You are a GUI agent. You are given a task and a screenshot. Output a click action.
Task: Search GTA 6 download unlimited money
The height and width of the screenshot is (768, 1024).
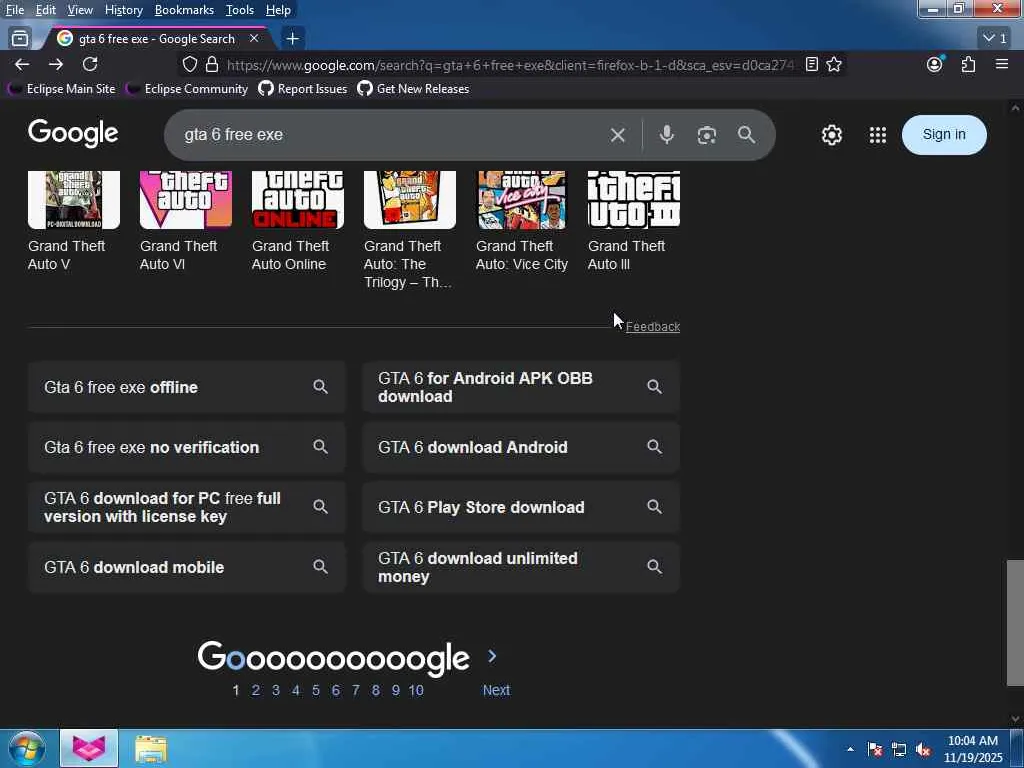click(521, 567)
